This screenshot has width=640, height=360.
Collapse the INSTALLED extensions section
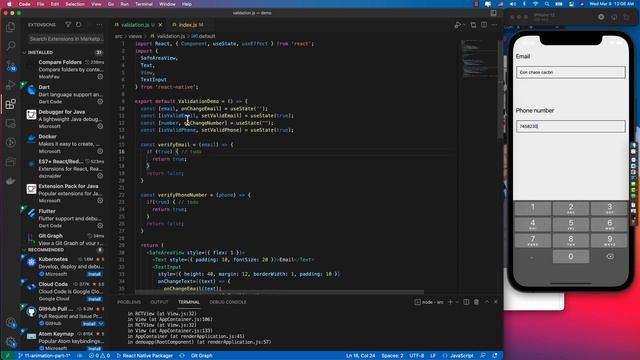click(40, 52)
